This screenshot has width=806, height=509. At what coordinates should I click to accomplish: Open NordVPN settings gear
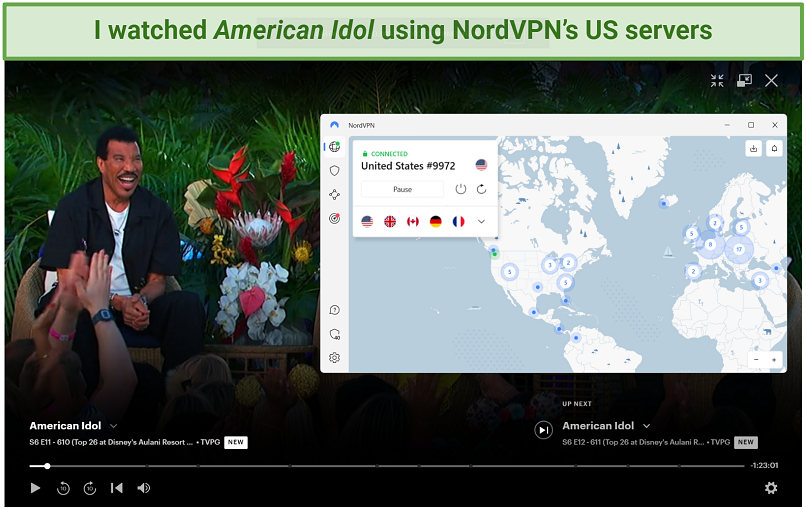(x=335, y=357)
